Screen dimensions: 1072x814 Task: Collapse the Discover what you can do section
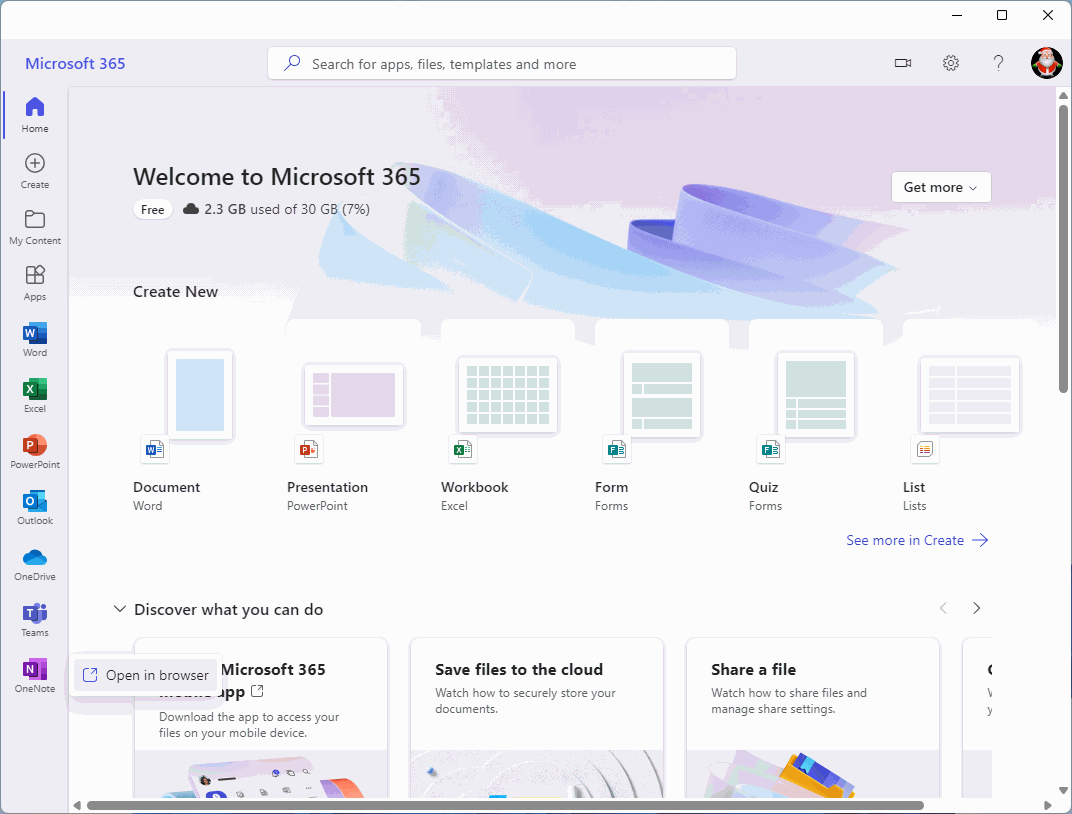pyautogui.click(x=120, y=609)
